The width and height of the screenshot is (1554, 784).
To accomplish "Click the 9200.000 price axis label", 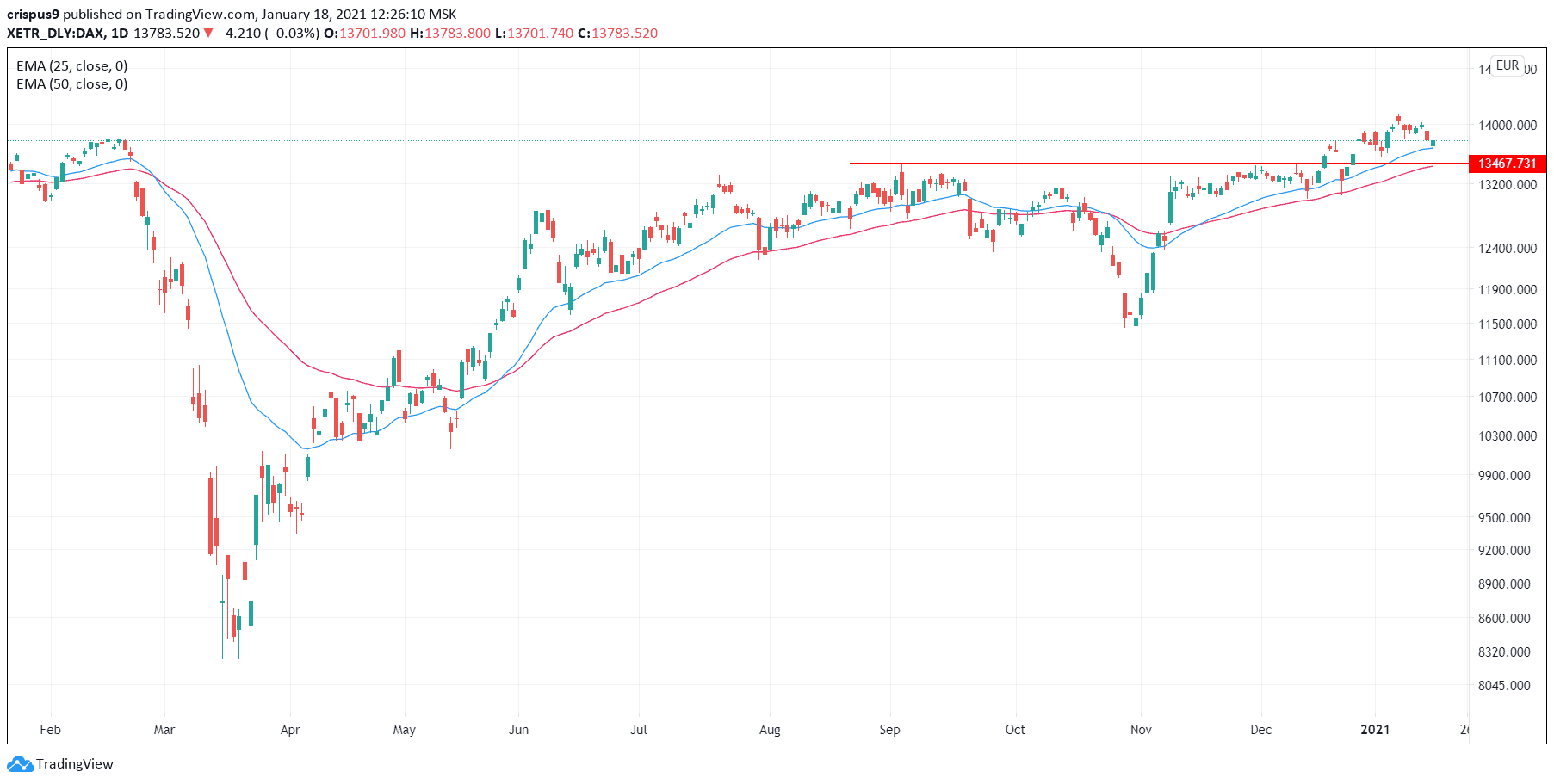I will point(1504,550).
